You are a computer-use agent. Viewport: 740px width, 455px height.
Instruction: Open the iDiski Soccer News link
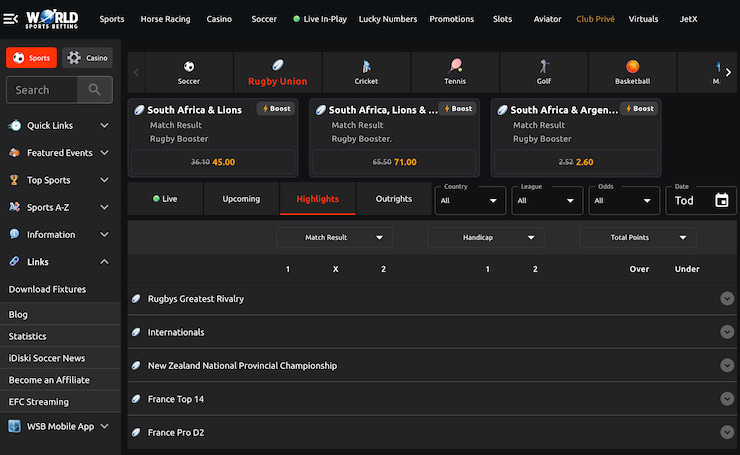tap(47, 358)
